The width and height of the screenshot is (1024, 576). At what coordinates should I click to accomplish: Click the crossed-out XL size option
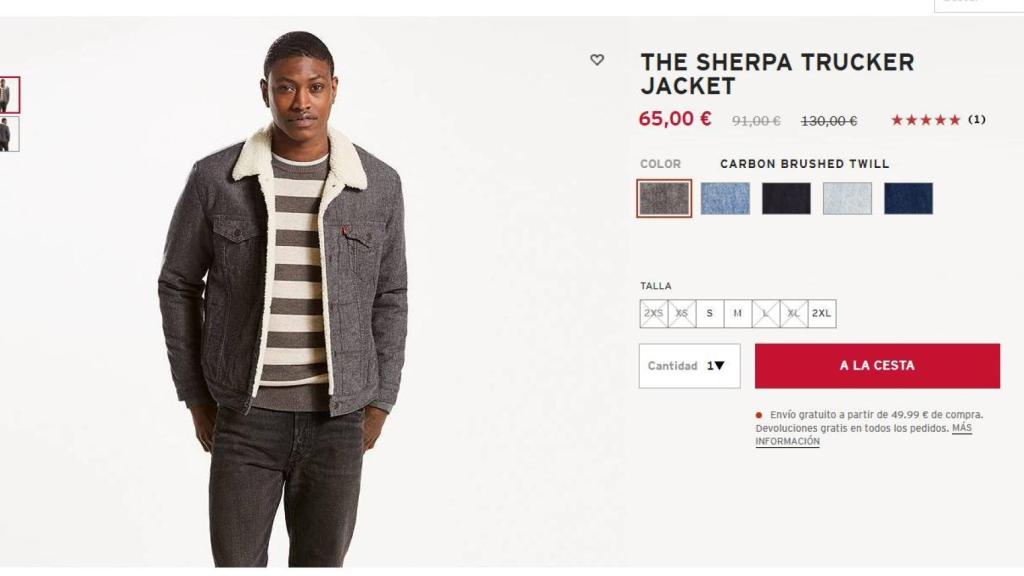792,313
